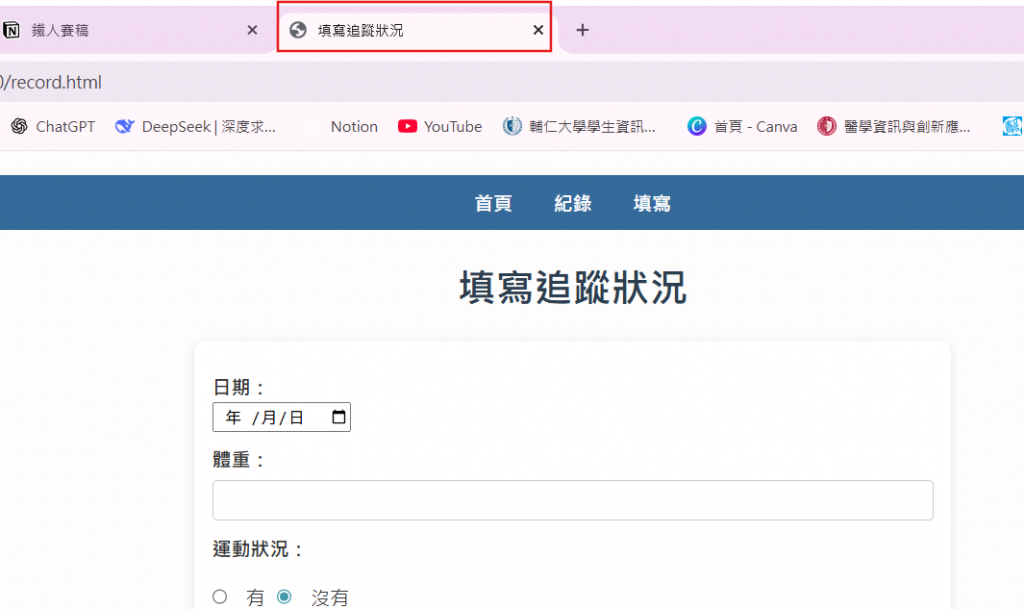The image size is (1024, 609).
Task: Go to 首頁 in the navigation bar
Action: [493, 204]
